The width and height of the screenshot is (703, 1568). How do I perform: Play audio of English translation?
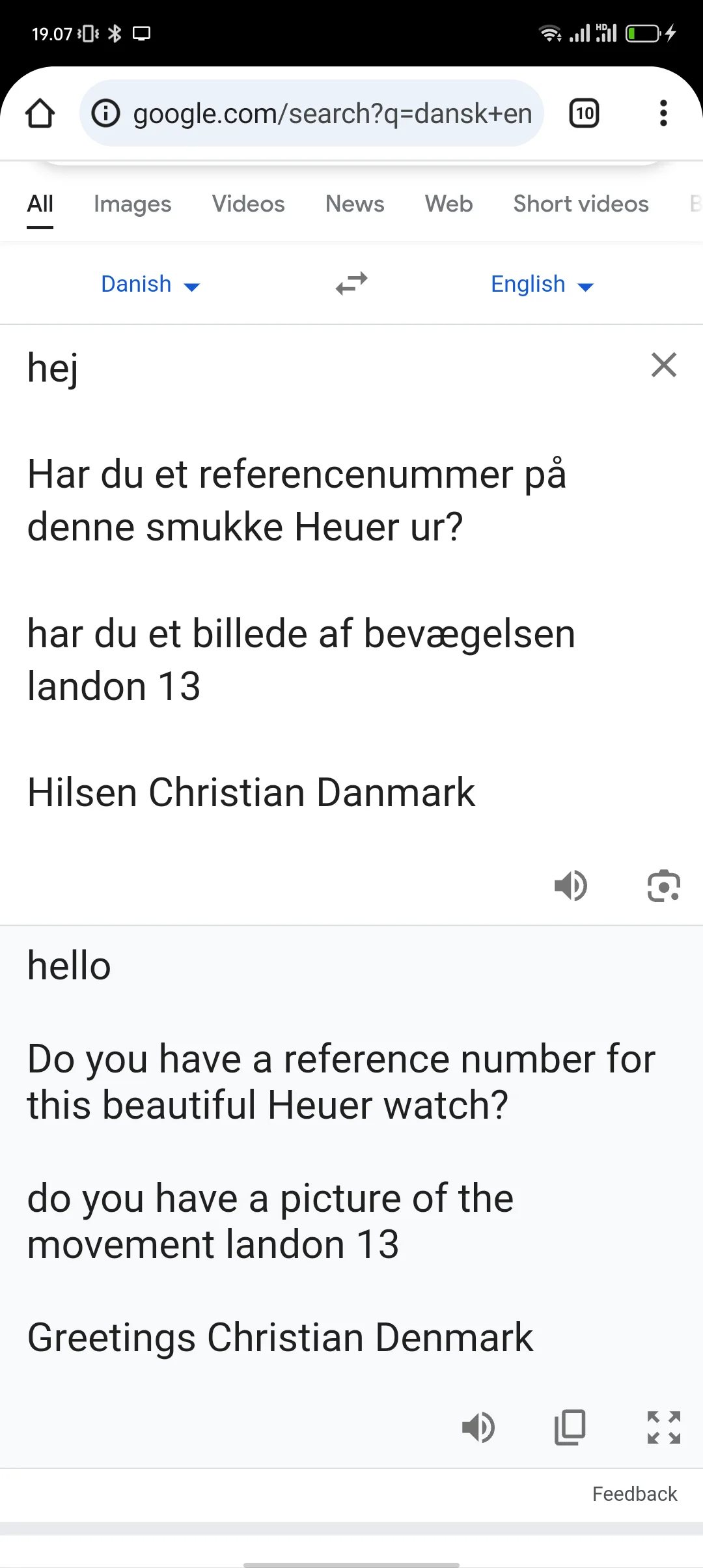[478, 1427]
